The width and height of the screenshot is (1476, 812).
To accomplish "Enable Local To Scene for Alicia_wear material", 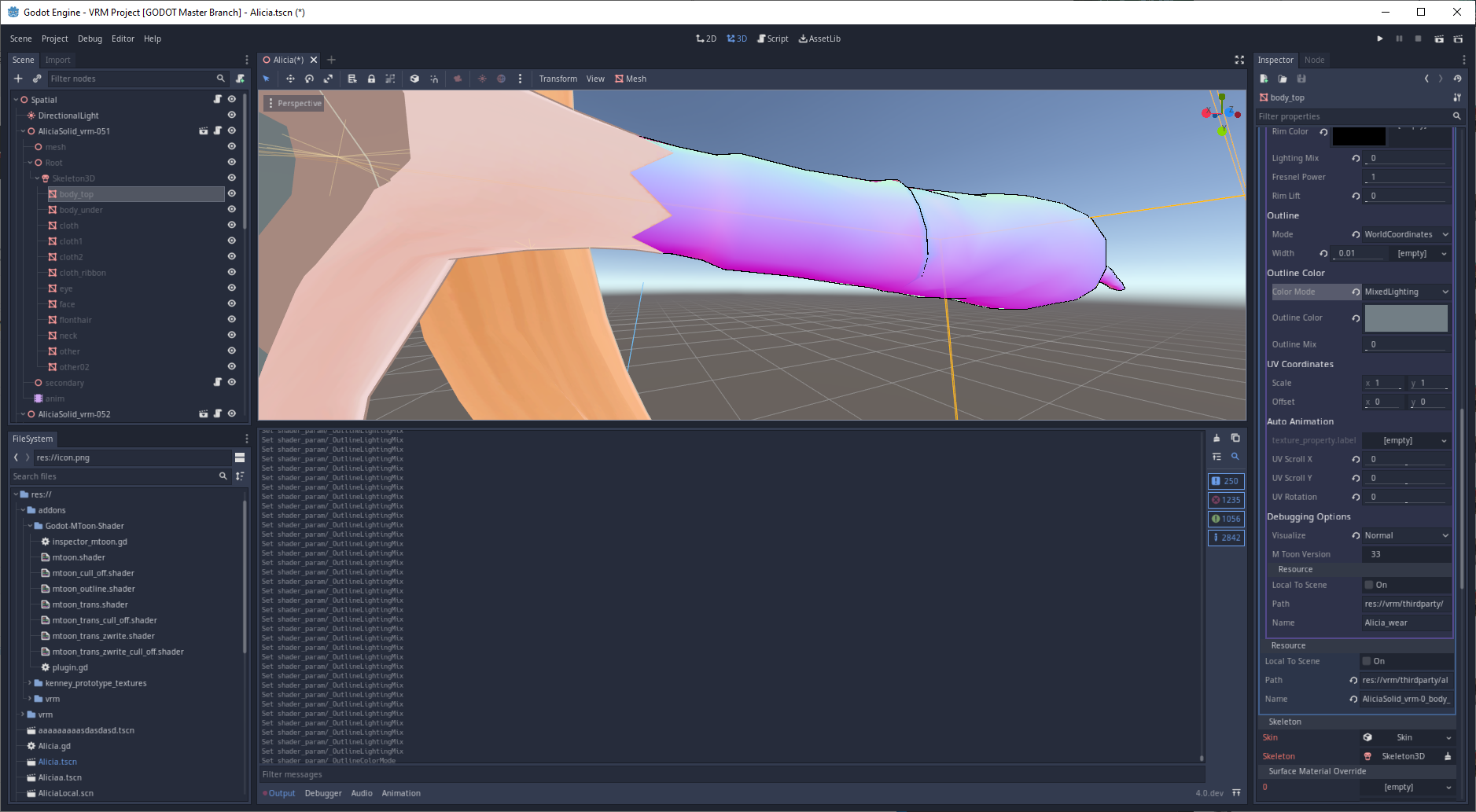I will point(1369,585).
